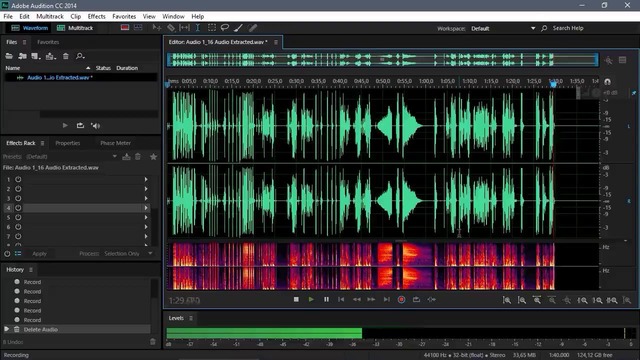Click the History panel trash icon
This screenshot has height=360, width=640.
click(153, 342)
